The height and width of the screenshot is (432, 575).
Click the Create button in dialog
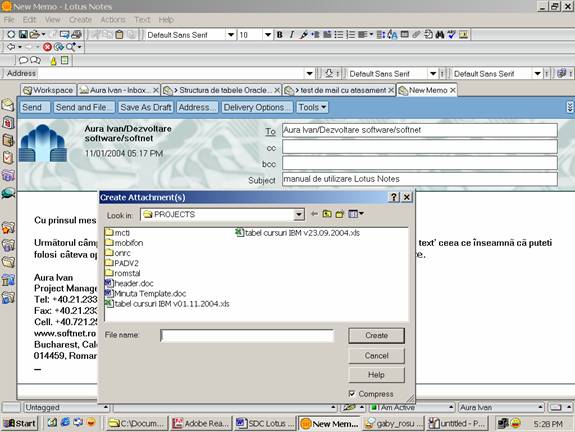377,336
